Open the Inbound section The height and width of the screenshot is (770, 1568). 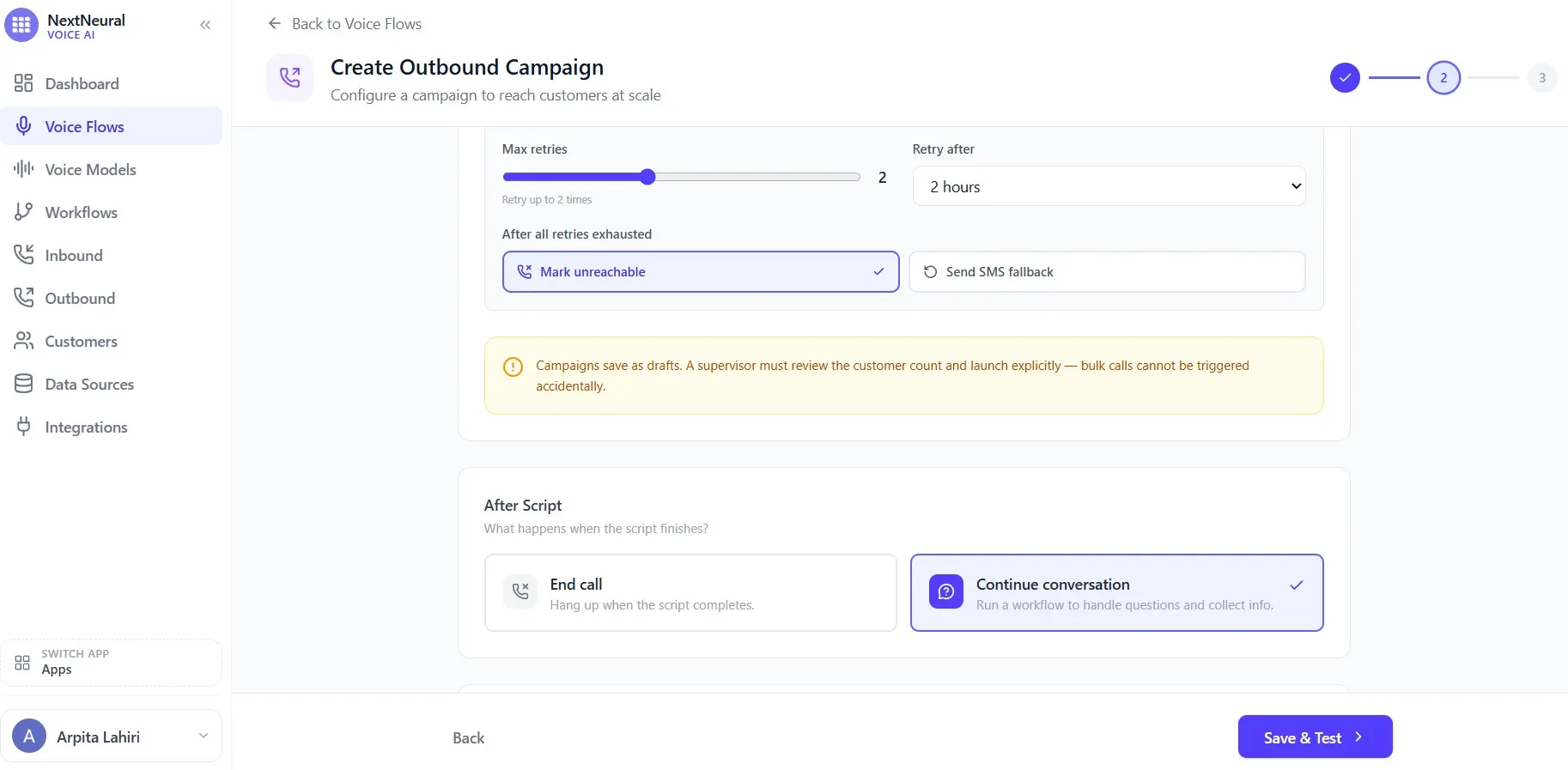pyautogui.click(x=112, y=255)
